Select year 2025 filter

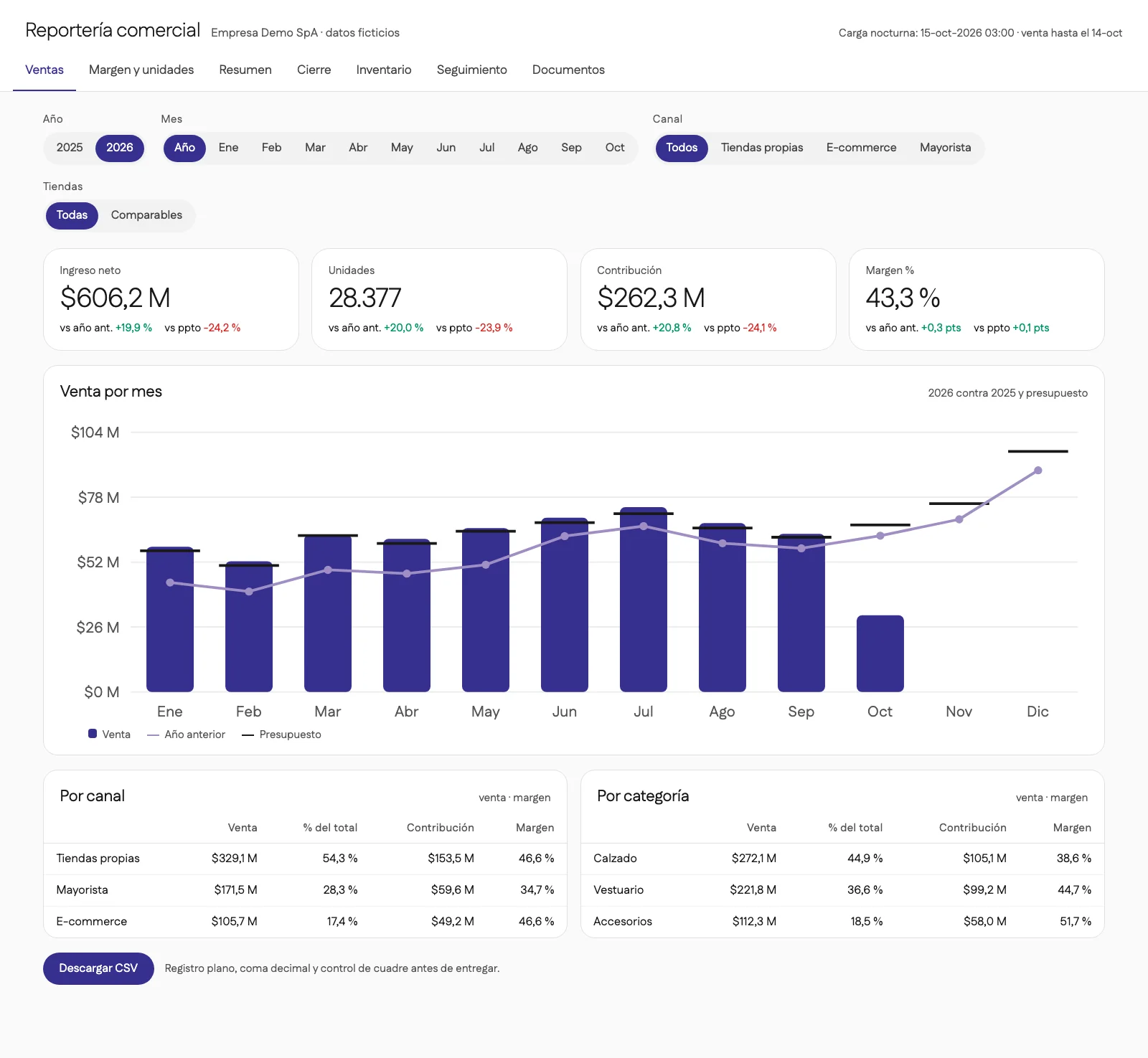(x=70, y=148)
